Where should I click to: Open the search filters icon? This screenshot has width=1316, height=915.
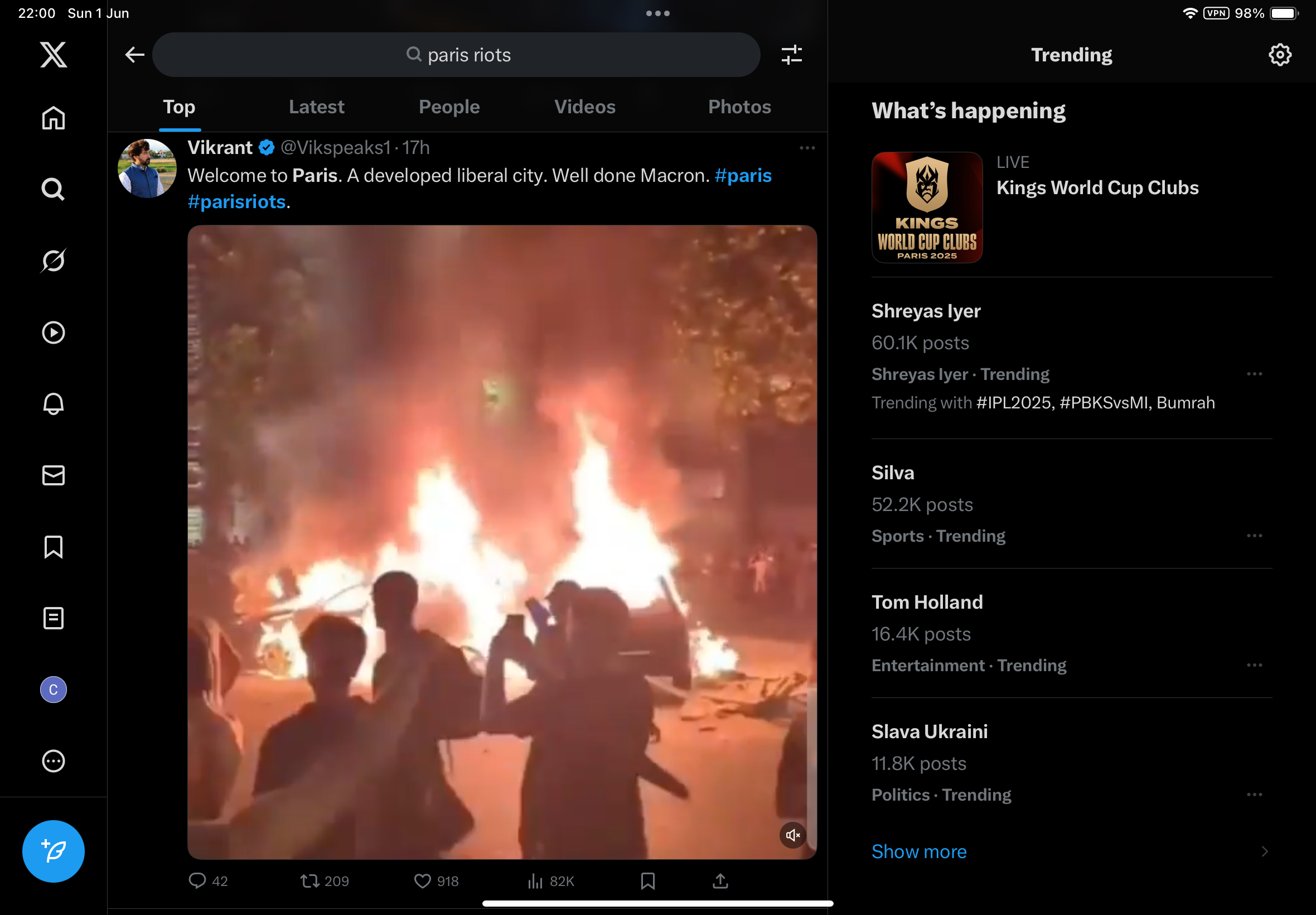click(x=792, y=55)
